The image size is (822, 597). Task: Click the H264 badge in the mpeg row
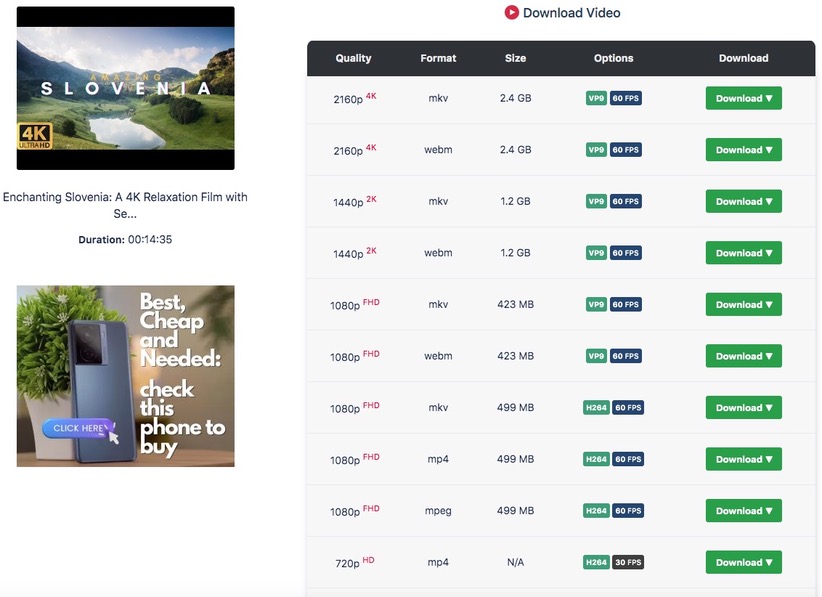pyautogui.click(x=596, y=511)
